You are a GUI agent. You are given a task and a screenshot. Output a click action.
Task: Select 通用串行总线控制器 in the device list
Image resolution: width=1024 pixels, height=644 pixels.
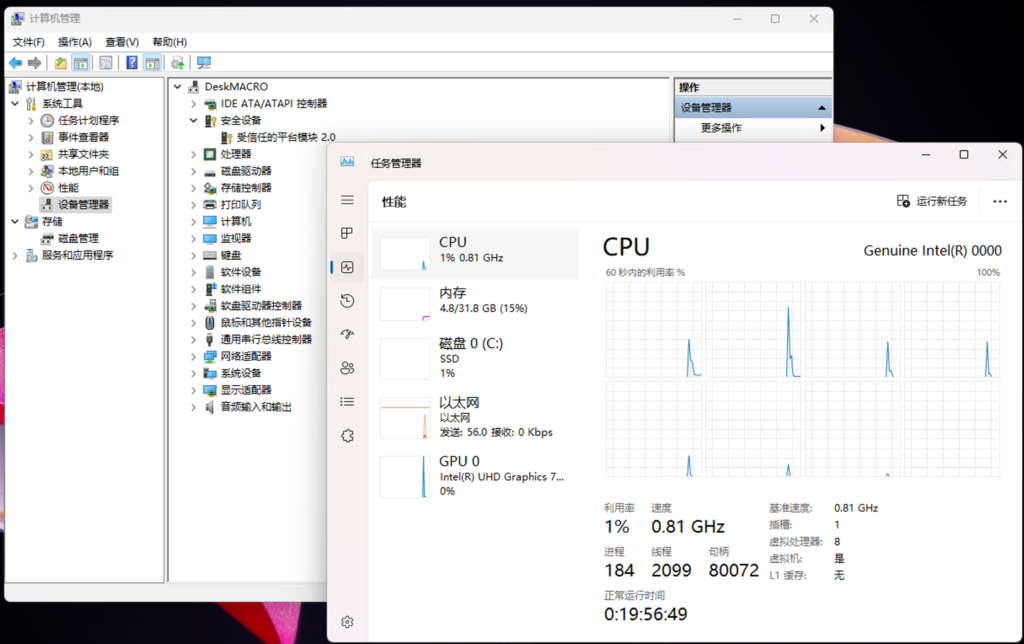266,340
